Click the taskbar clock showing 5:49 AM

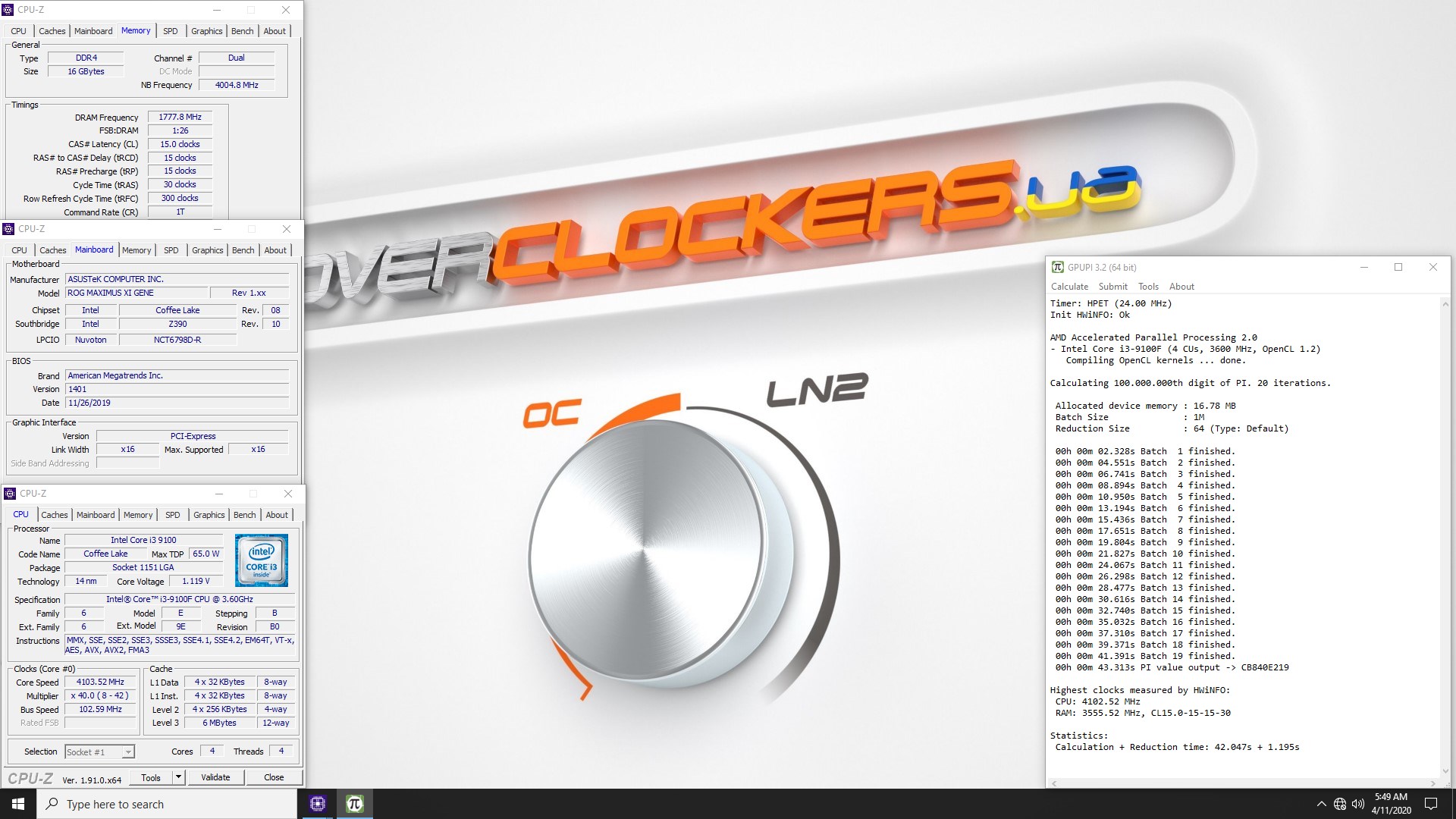pos(1391,804)
